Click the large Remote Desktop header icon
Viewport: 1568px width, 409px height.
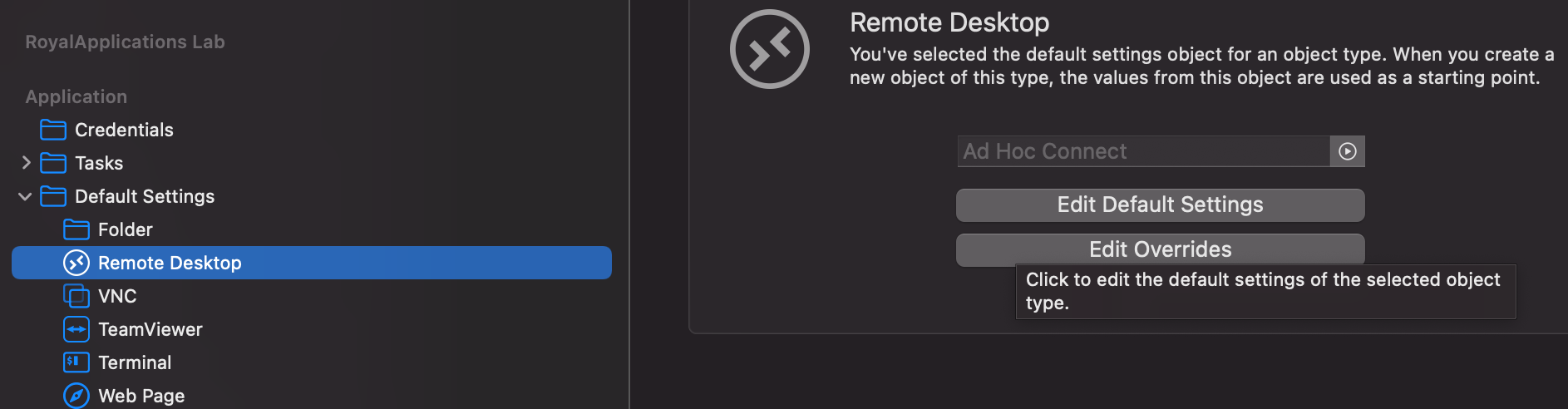click(769, 49)
